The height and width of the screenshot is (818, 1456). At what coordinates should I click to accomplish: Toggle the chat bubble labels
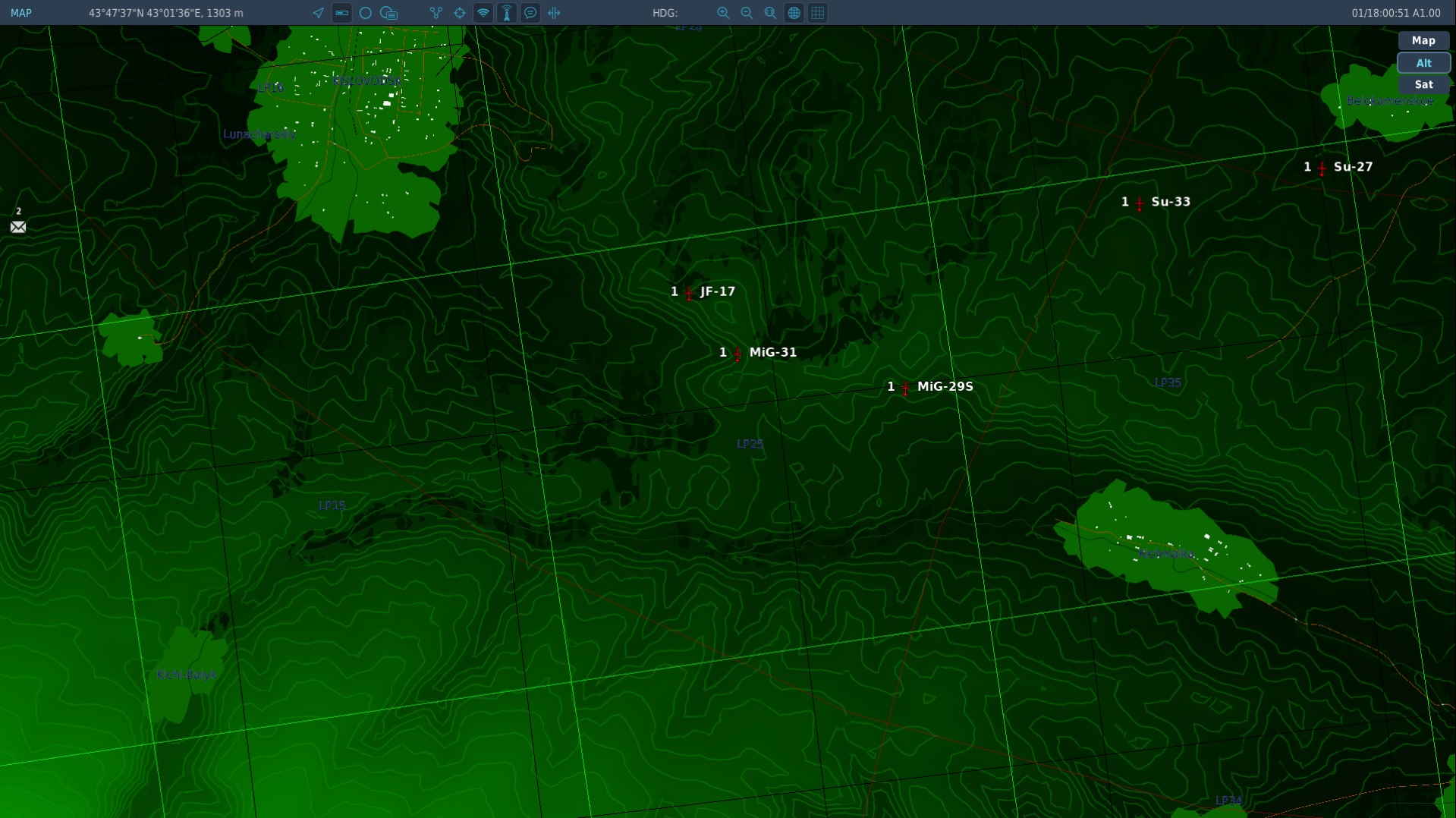(530, 13)
